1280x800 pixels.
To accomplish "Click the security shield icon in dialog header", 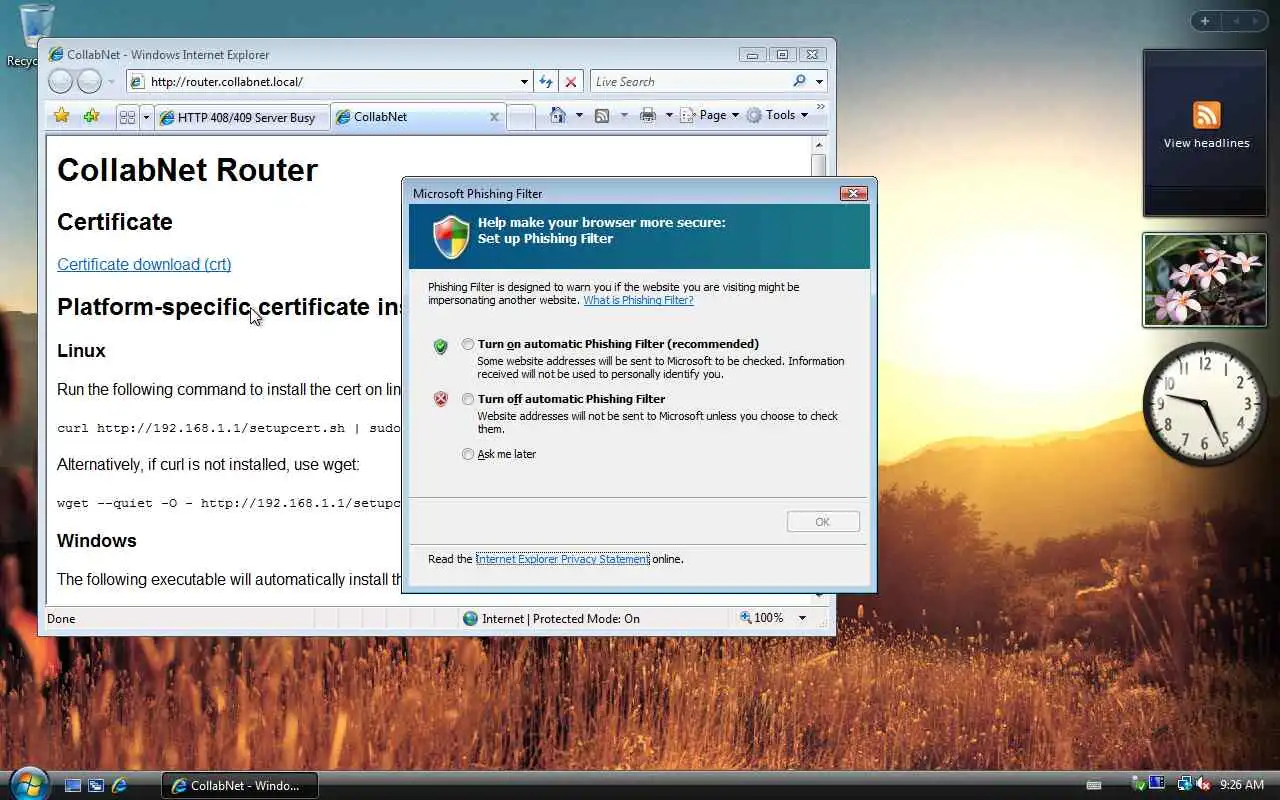I will (x=451, y=237).
